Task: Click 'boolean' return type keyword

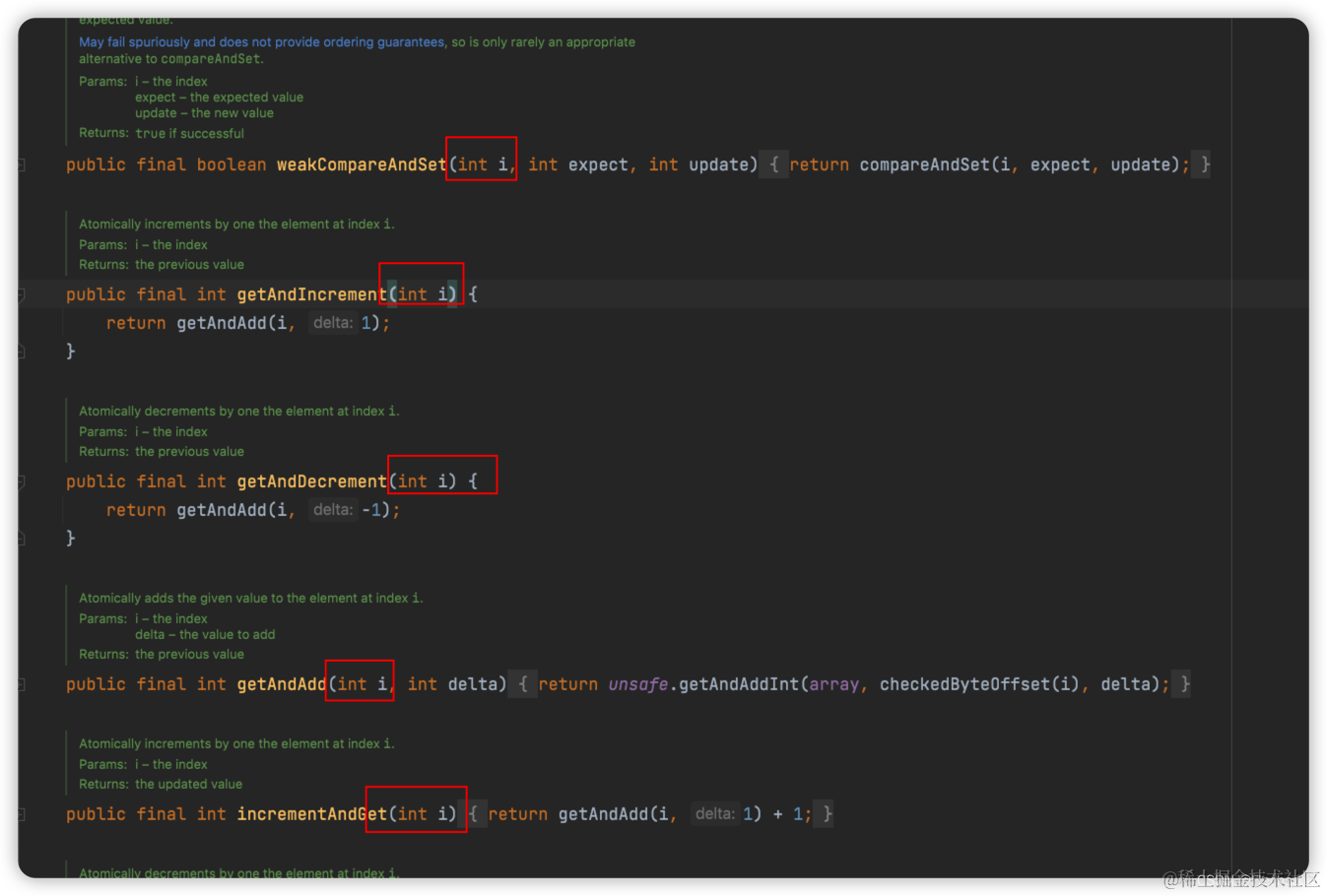Action: point(232,164)
